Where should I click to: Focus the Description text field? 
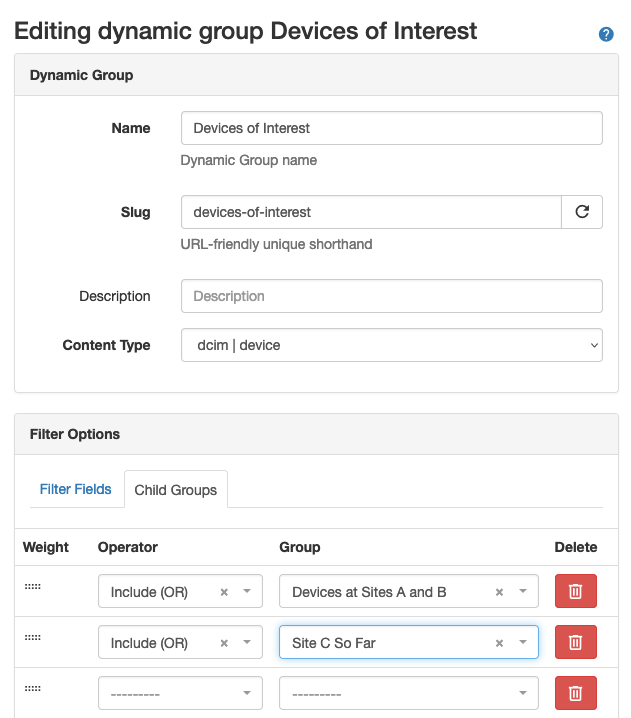(391, 296)
